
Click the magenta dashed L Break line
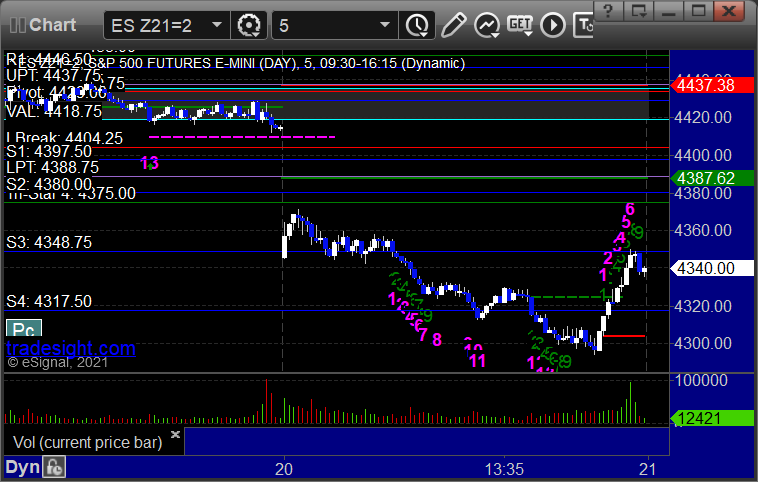click(242, 137)
